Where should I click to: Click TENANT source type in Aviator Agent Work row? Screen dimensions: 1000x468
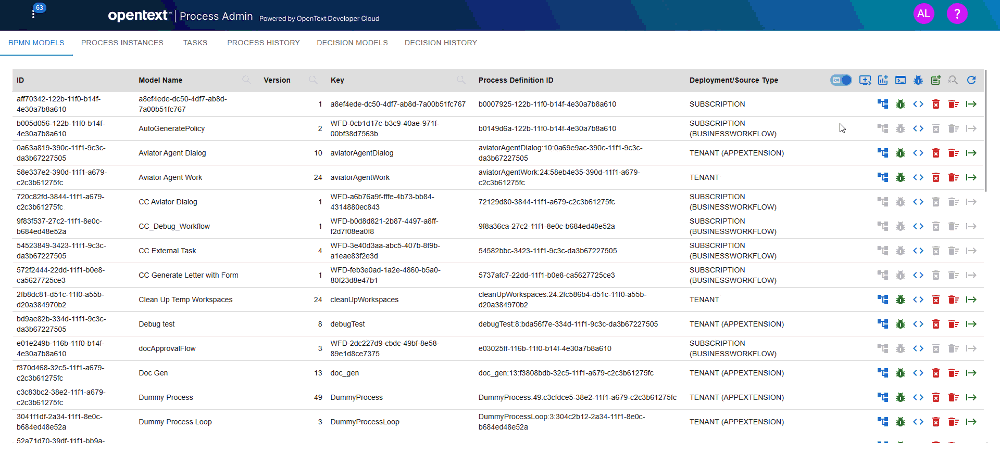[x=704, y=177]
